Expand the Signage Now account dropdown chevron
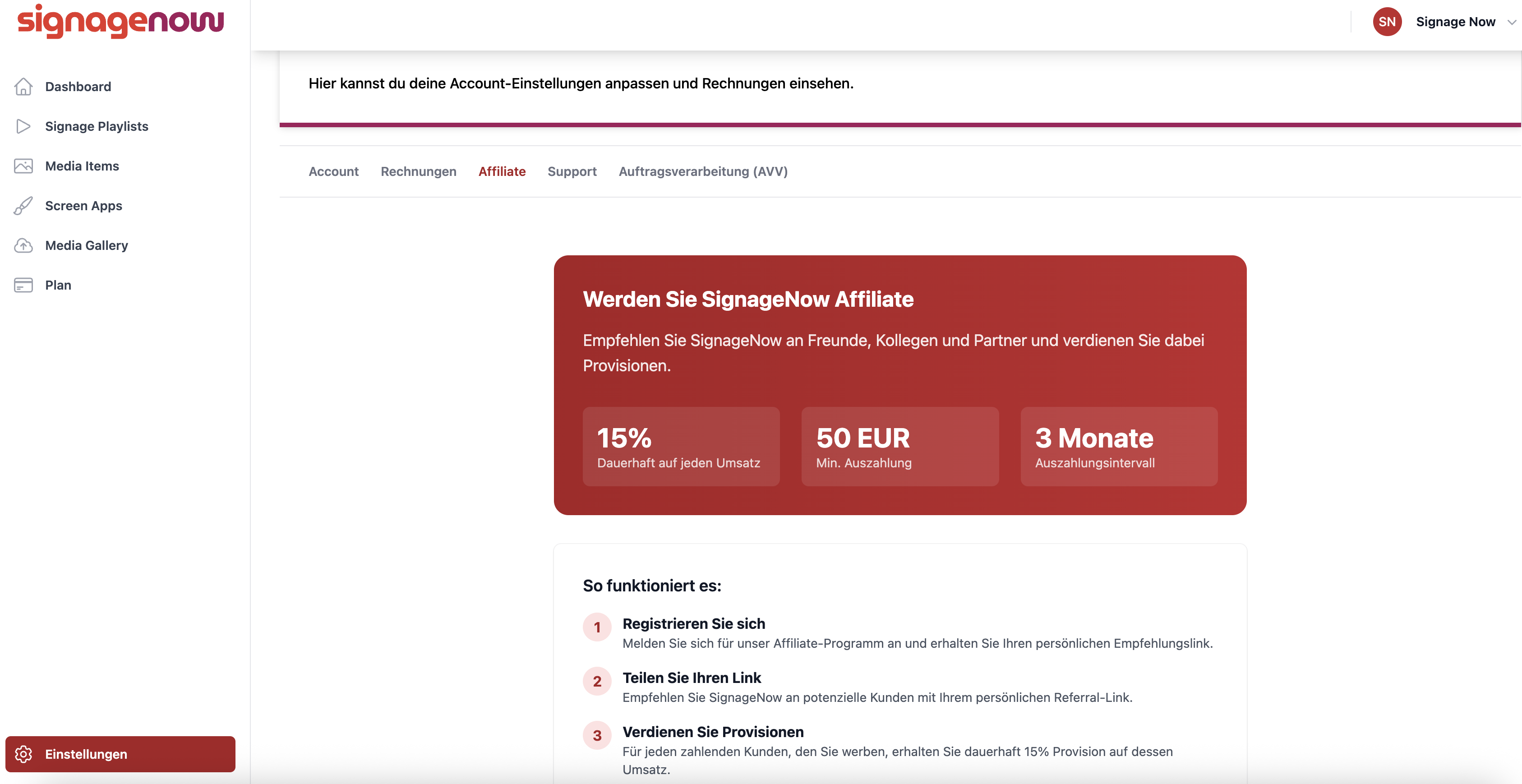This screenshot has height=784, width=1522. 1512,23
